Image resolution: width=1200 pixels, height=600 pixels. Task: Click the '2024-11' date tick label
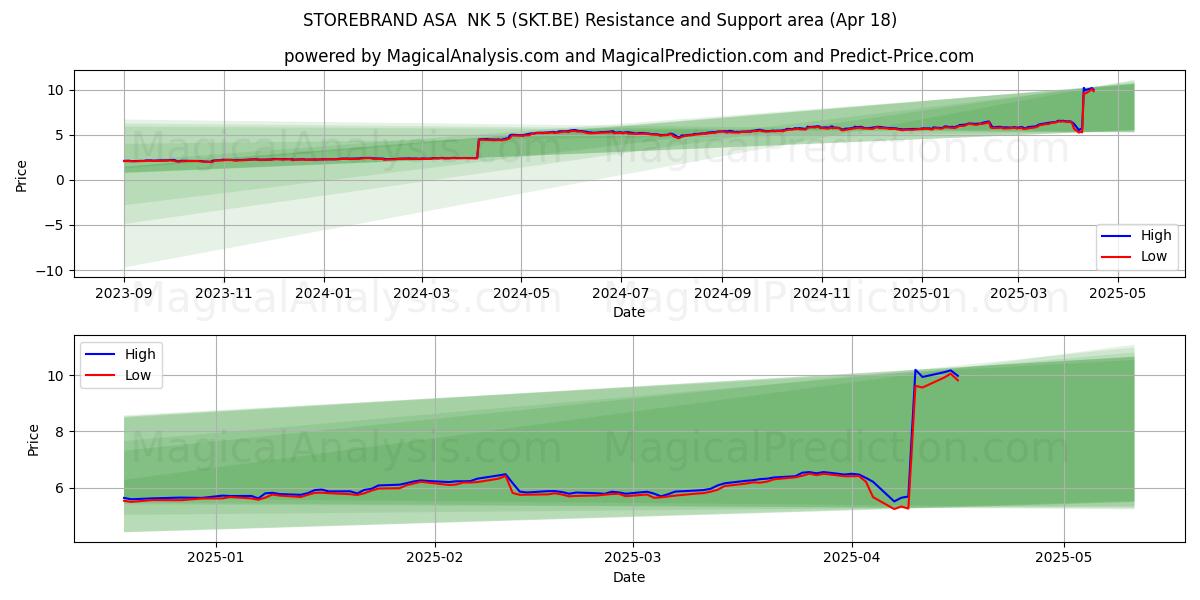click(x=821, y=295)
